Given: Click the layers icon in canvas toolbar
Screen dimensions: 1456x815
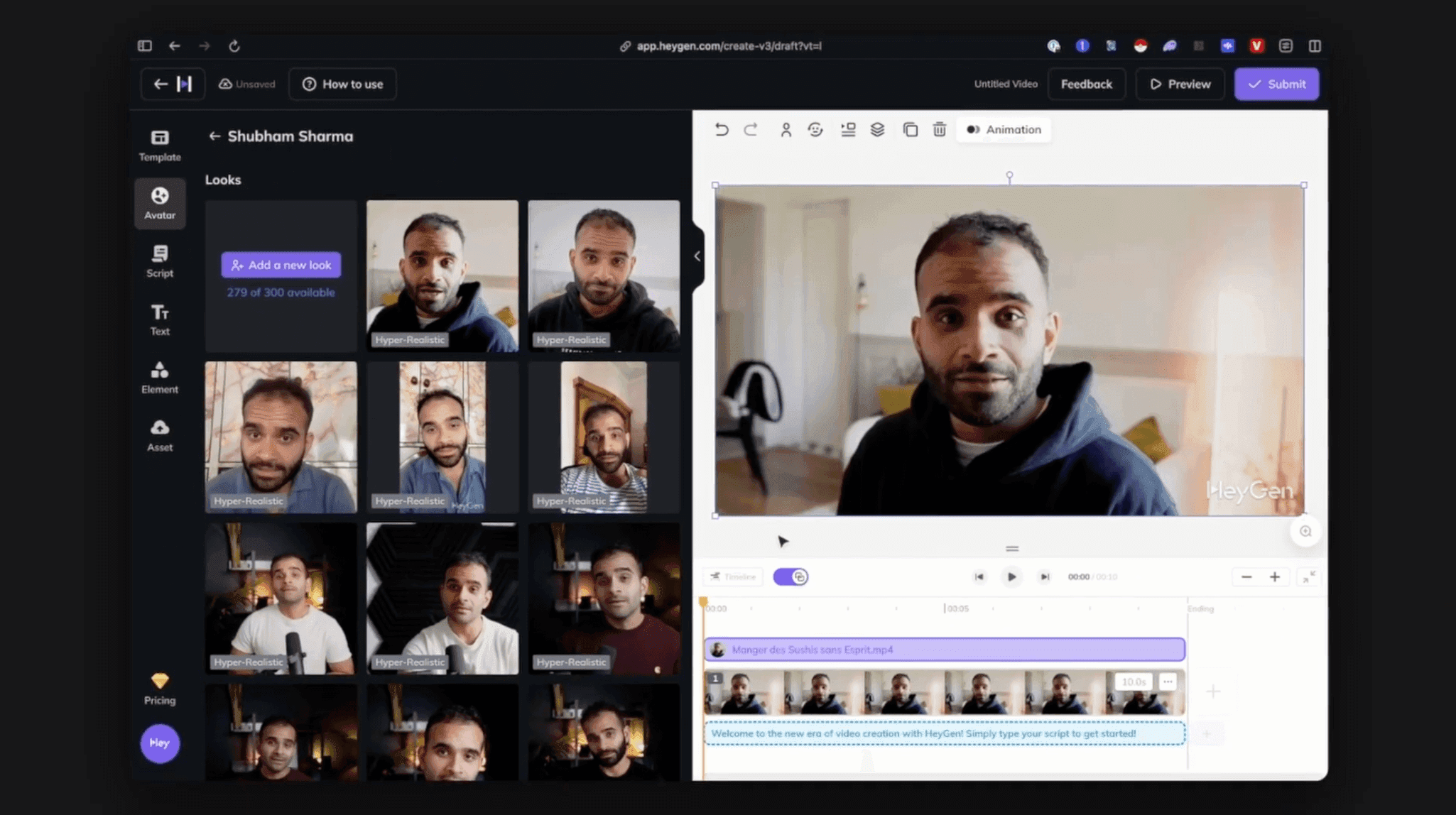Looking at the screenshot, I should click(x=877, y=129).
